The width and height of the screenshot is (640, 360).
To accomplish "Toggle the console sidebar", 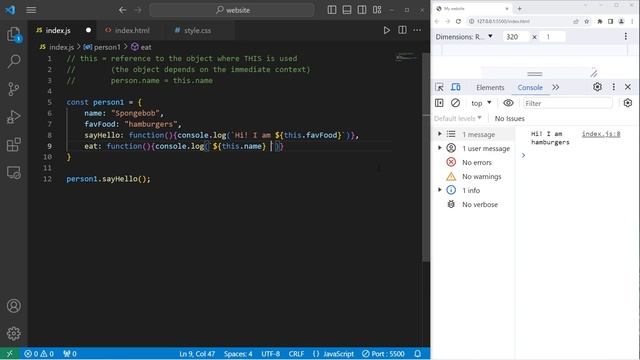I will click(439, 103).
